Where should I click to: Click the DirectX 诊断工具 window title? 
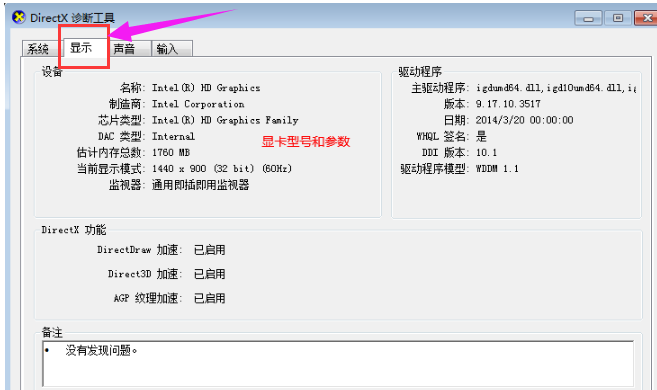(x=72, y=18)
